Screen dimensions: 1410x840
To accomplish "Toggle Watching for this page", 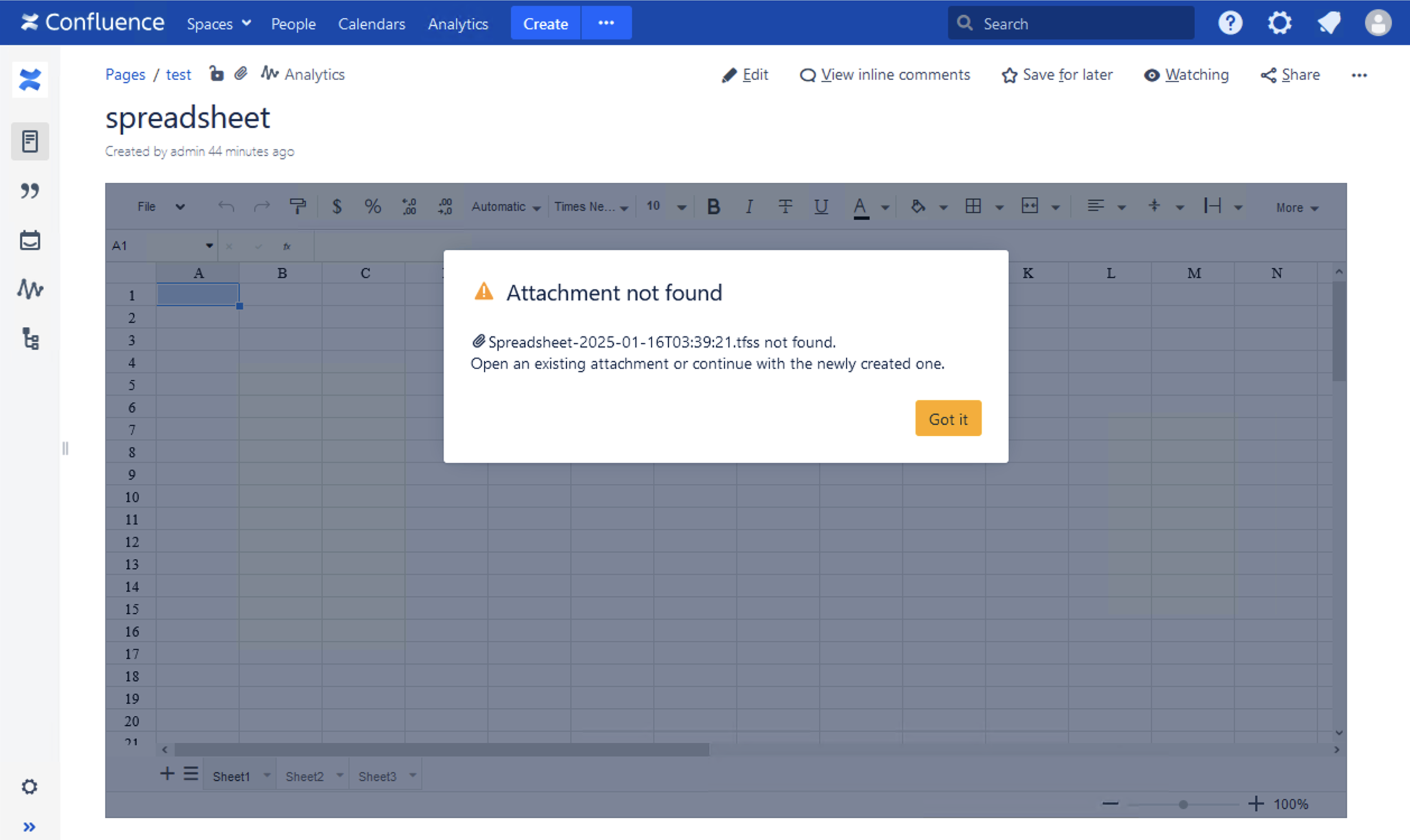I will click(x=1186, y=75).
